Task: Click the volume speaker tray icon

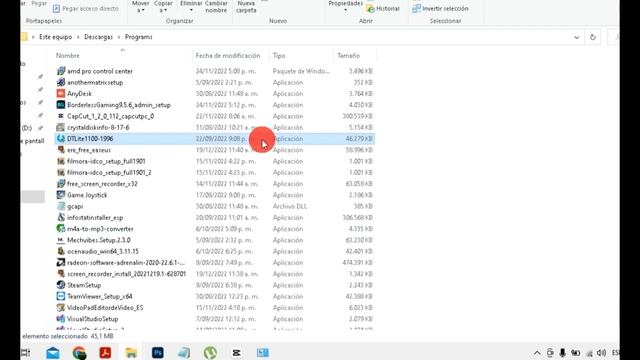Action: click(x=601, y=353)
